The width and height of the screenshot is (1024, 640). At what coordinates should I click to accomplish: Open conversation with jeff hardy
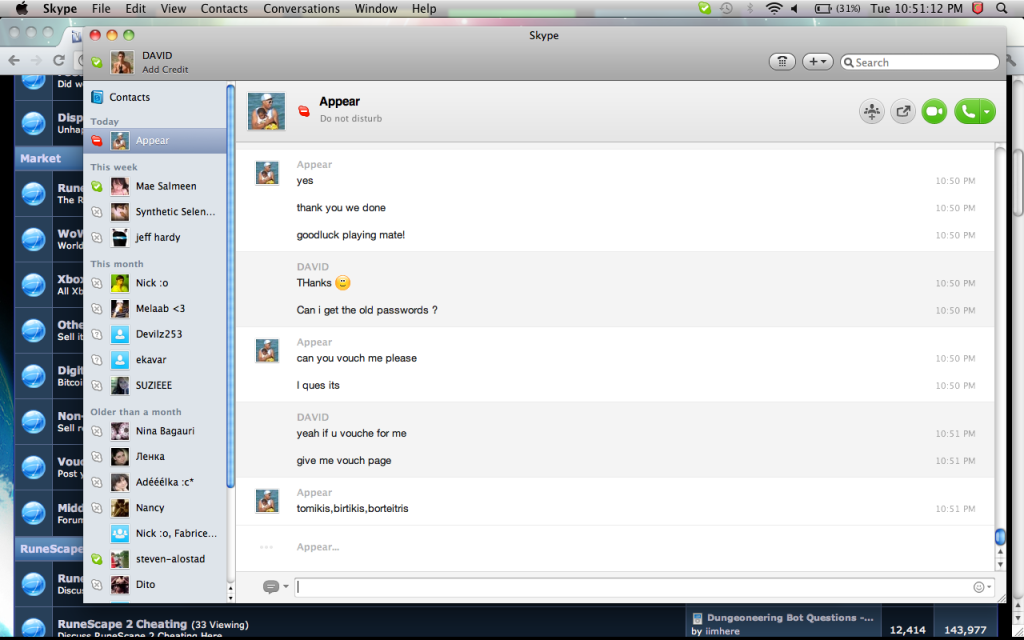[x=155, y=237]
